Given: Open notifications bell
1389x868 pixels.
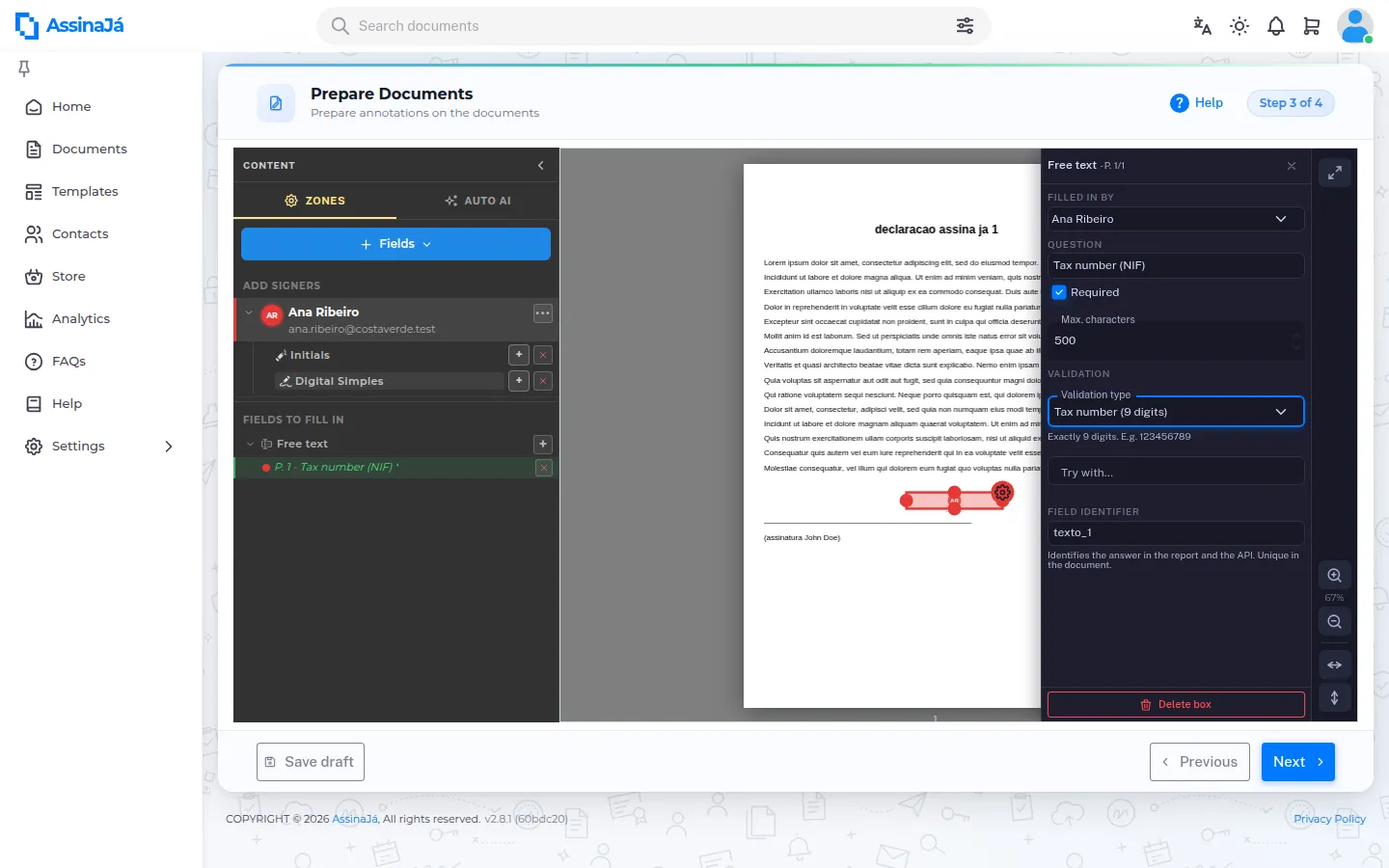Looking at the screenshot, I should coord(1276,26).
